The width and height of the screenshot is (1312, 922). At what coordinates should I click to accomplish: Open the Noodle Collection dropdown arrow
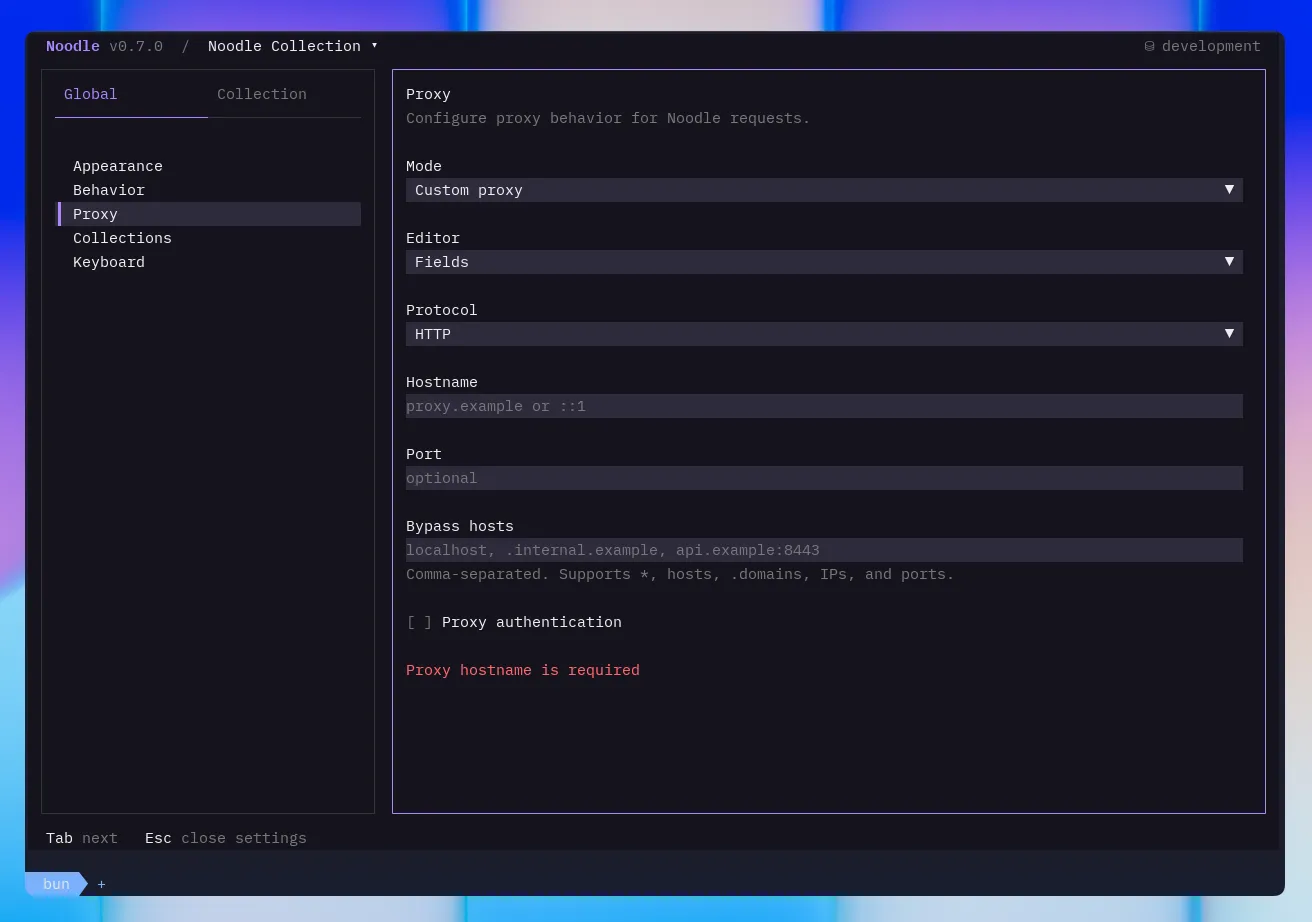374,46
